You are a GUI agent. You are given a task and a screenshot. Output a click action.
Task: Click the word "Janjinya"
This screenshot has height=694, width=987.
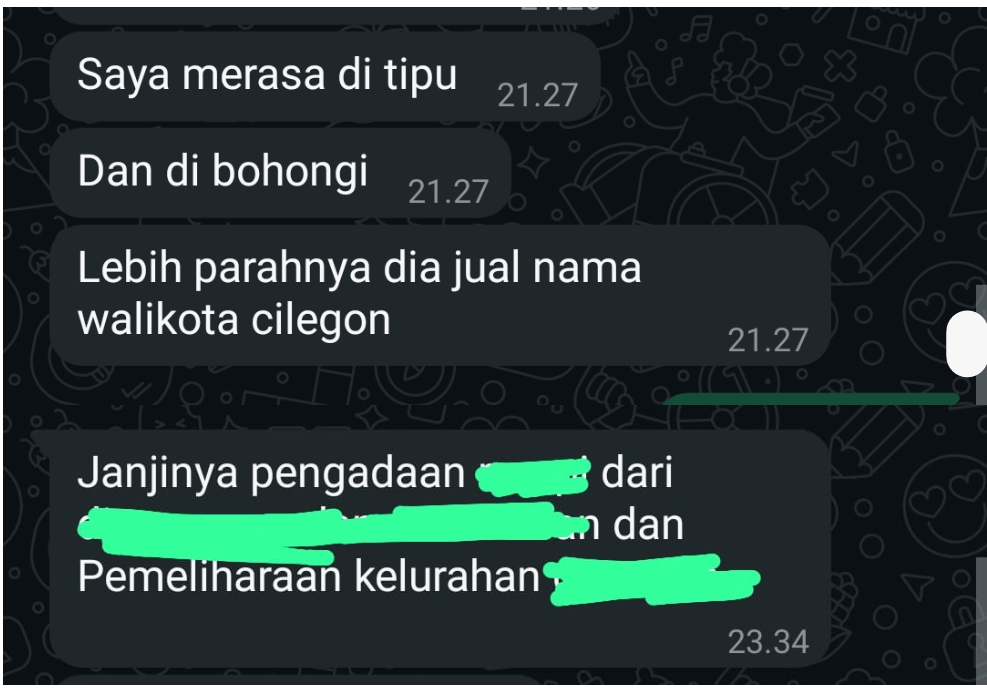tap(157, 475)
